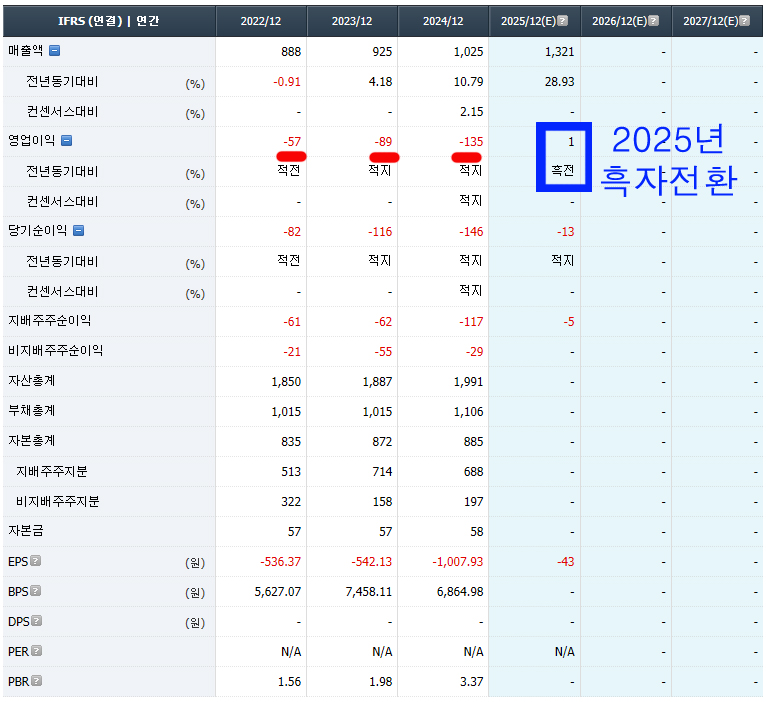Open help icon next to EPS
766x702 pixels.
[x=36, y=561]
